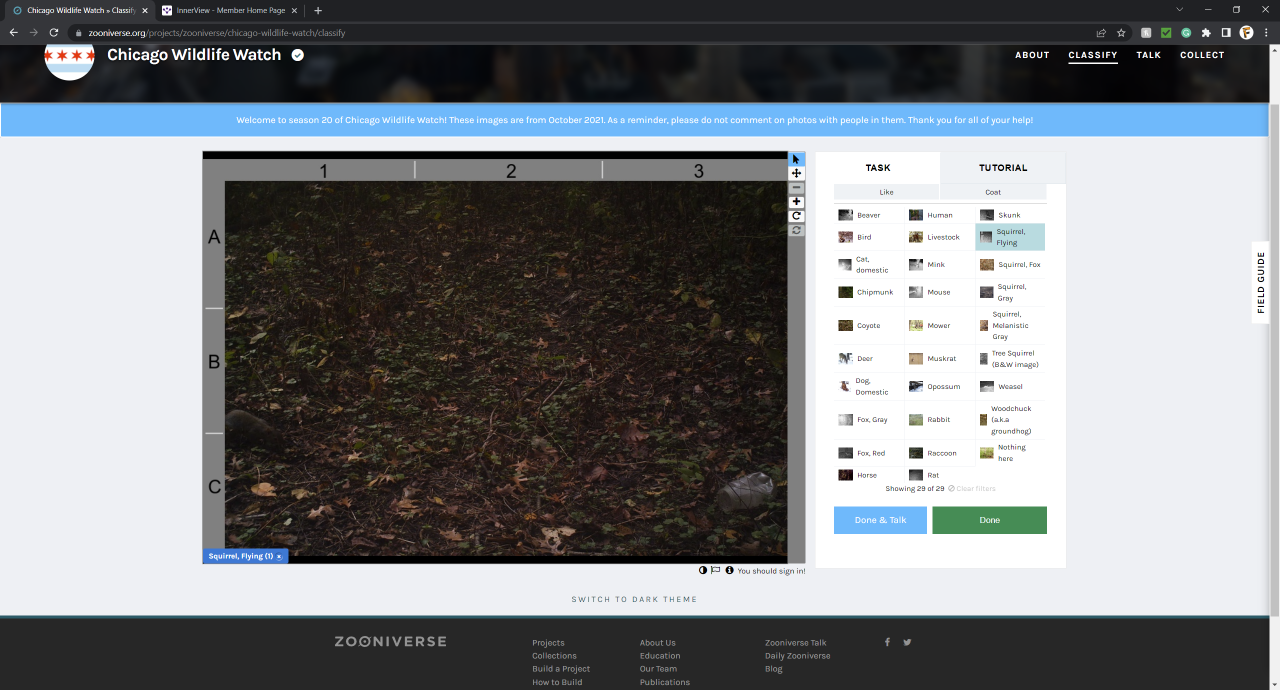Viewport: 1280px width, 690px height.
Task: Click the Chicago Wildlife Watch flag avatar
Action: pyautogui.click(x=69, y=58)
